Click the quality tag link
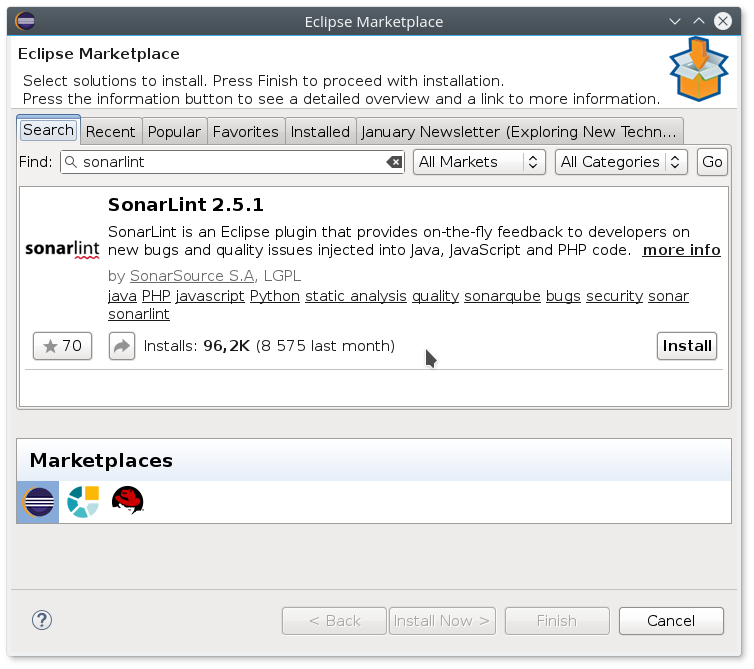 [436, 296]
